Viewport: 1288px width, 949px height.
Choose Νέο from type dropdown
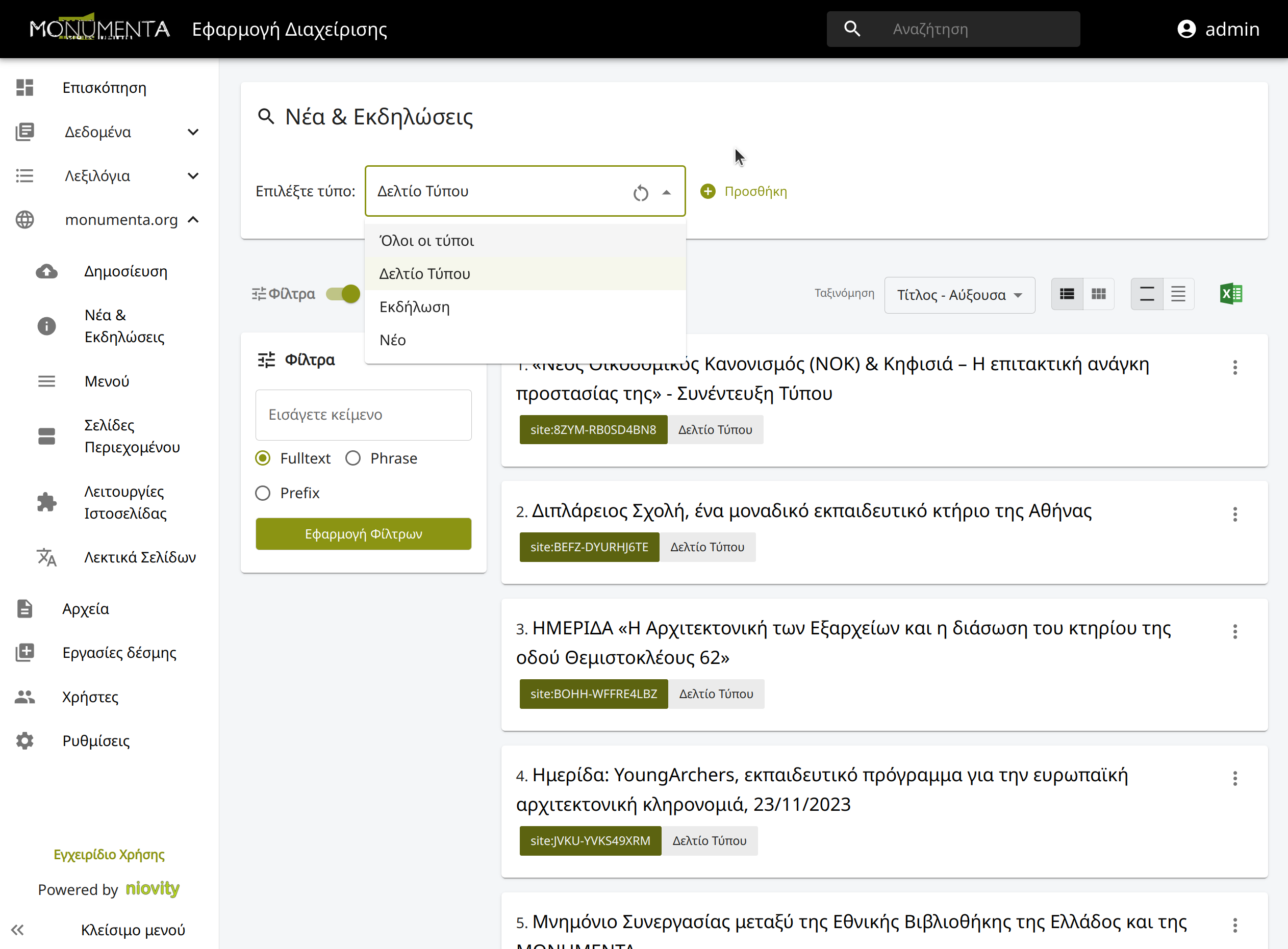525,340
